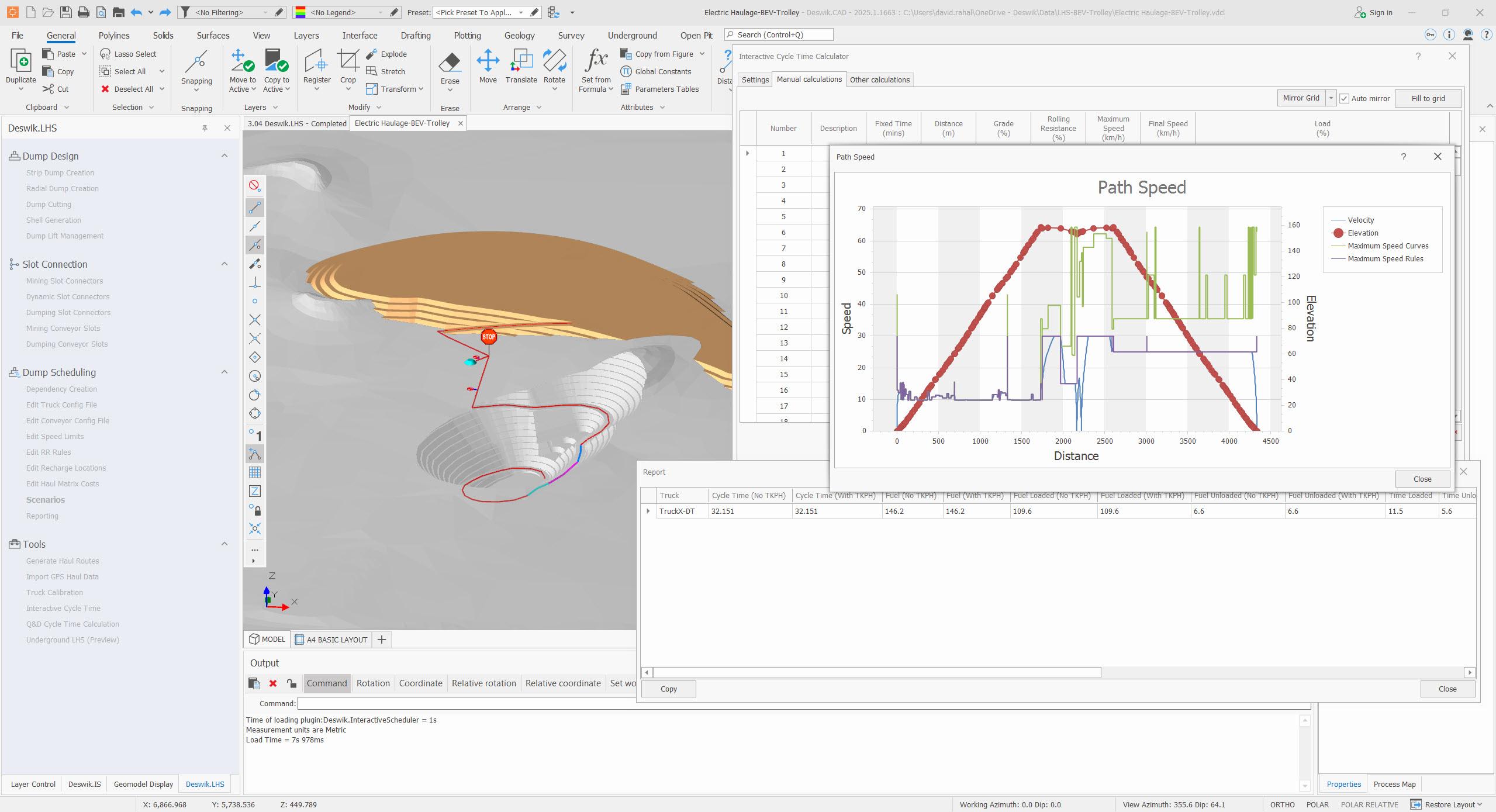Expand the TruckX-DT row in Report
Image resolution: width=1496 pixels, height=812 pixels.
[x=648, y=511]
